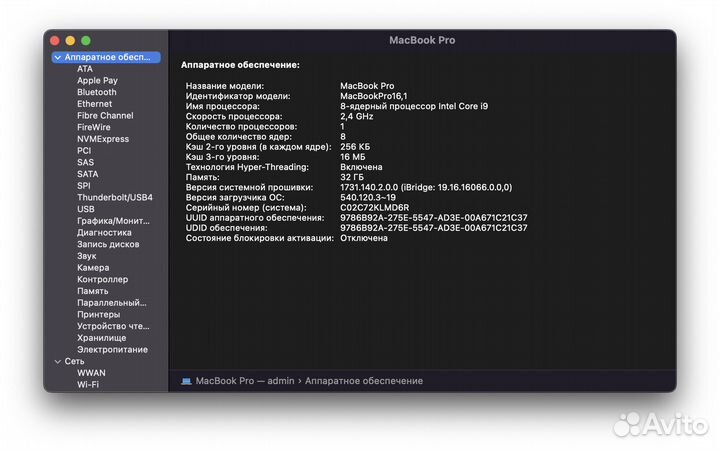The height and width of the screenshot is (450, 720).
Task: Open the Диагностика entry
Action: [104, 233]
